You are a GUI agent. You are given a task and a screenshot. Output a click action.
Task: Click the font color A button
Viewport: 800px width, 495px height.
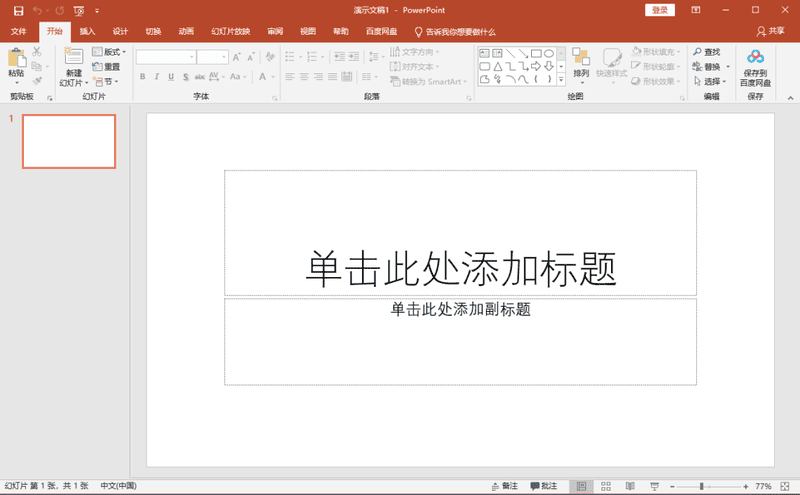click(x=262, y=77)
